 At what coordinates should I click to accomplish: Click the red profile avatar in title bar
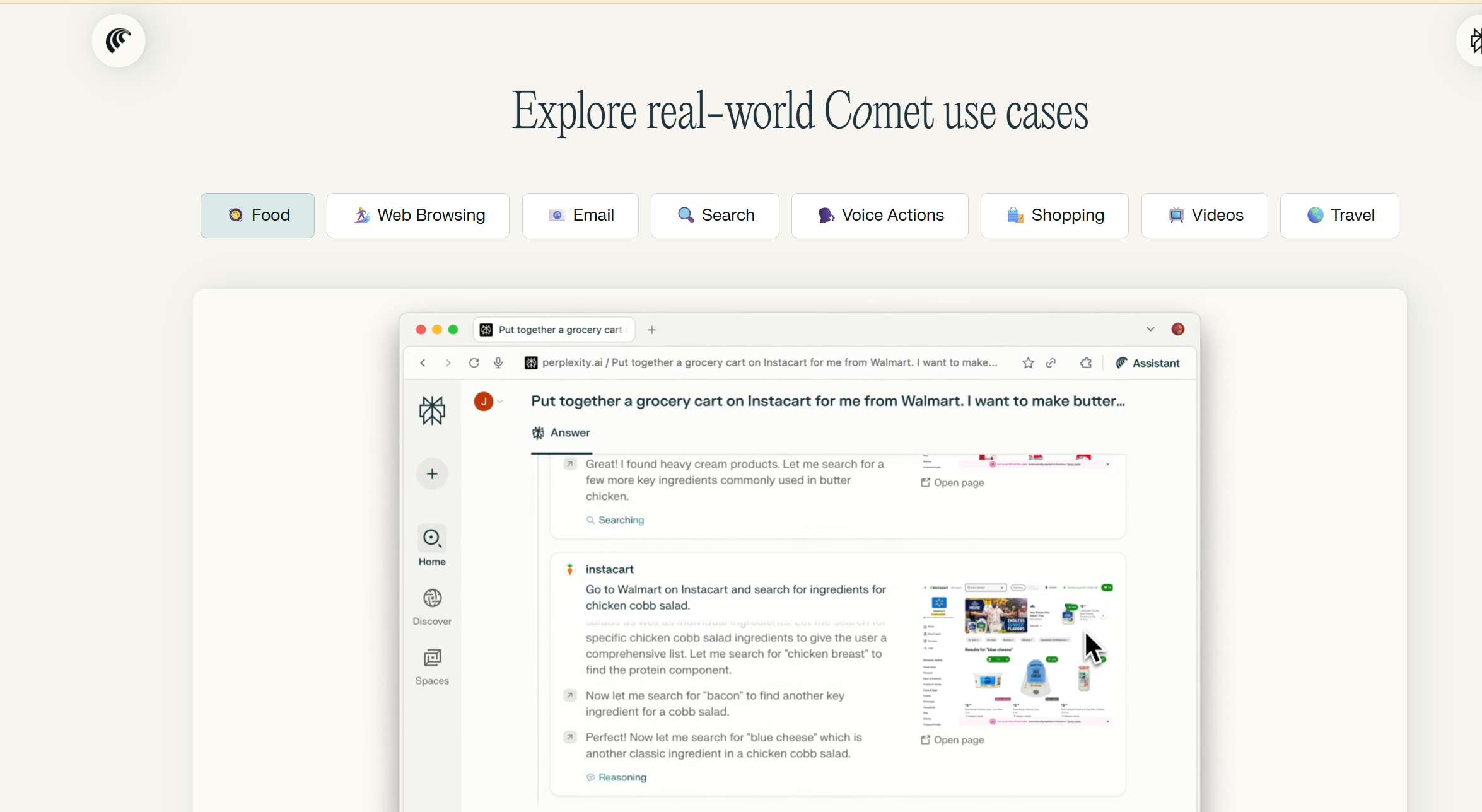point(1178,330)
